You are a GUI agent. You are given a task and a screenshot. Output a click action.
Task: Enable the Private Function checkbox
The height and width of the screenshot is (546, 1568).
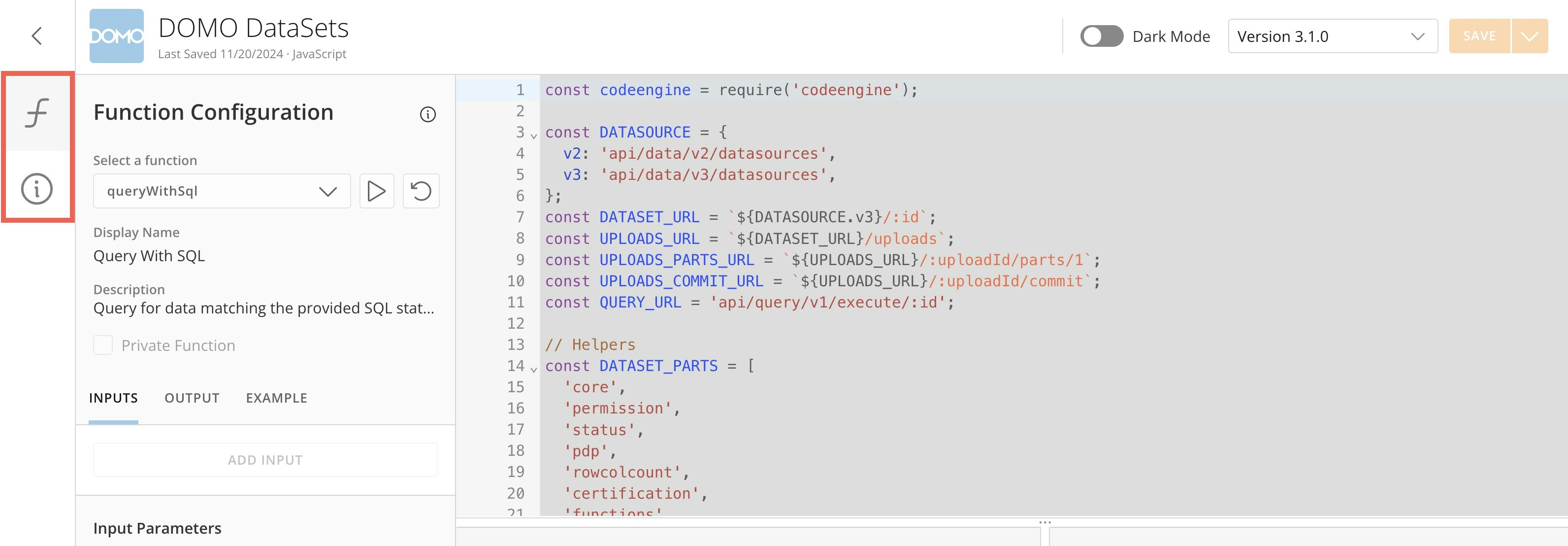click(x=103, y=345)
